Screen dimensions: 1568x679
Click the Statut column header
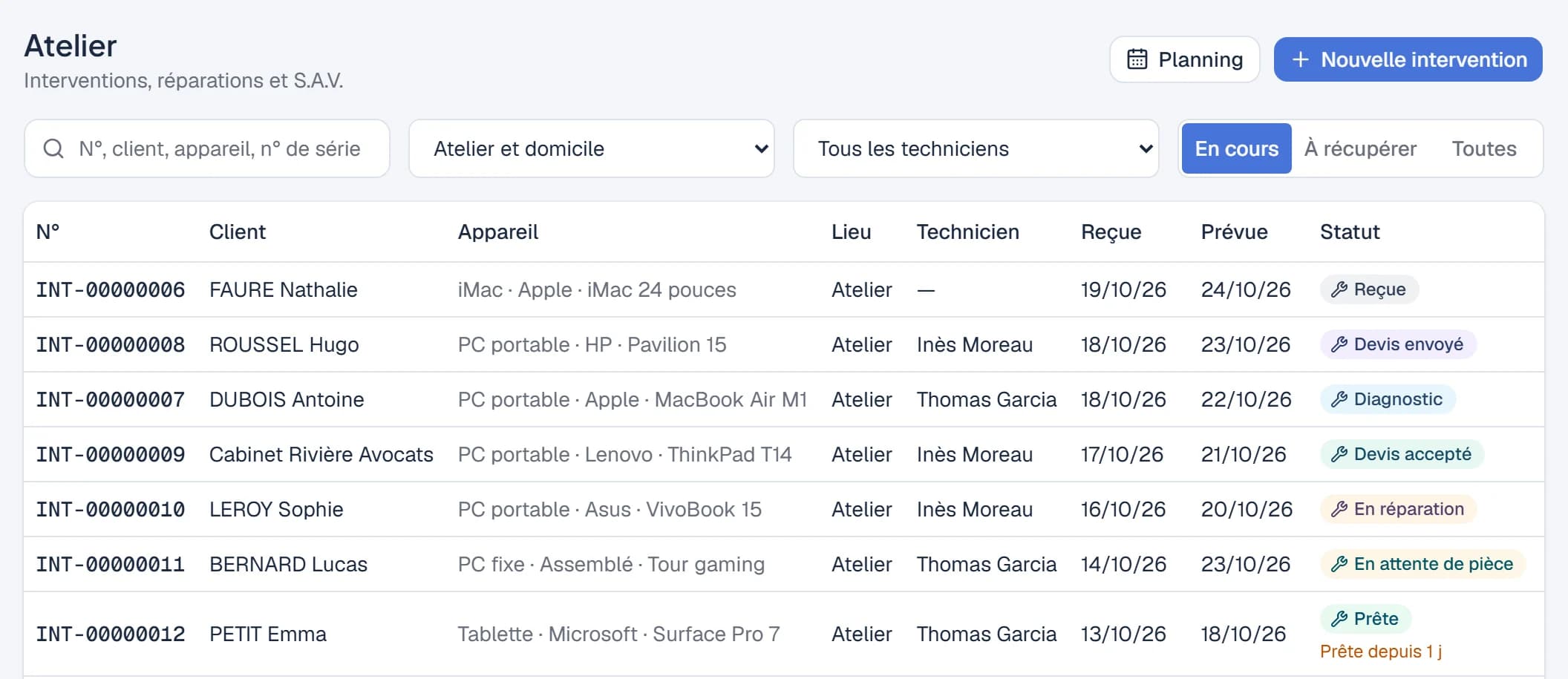[x=1350, y=232]
